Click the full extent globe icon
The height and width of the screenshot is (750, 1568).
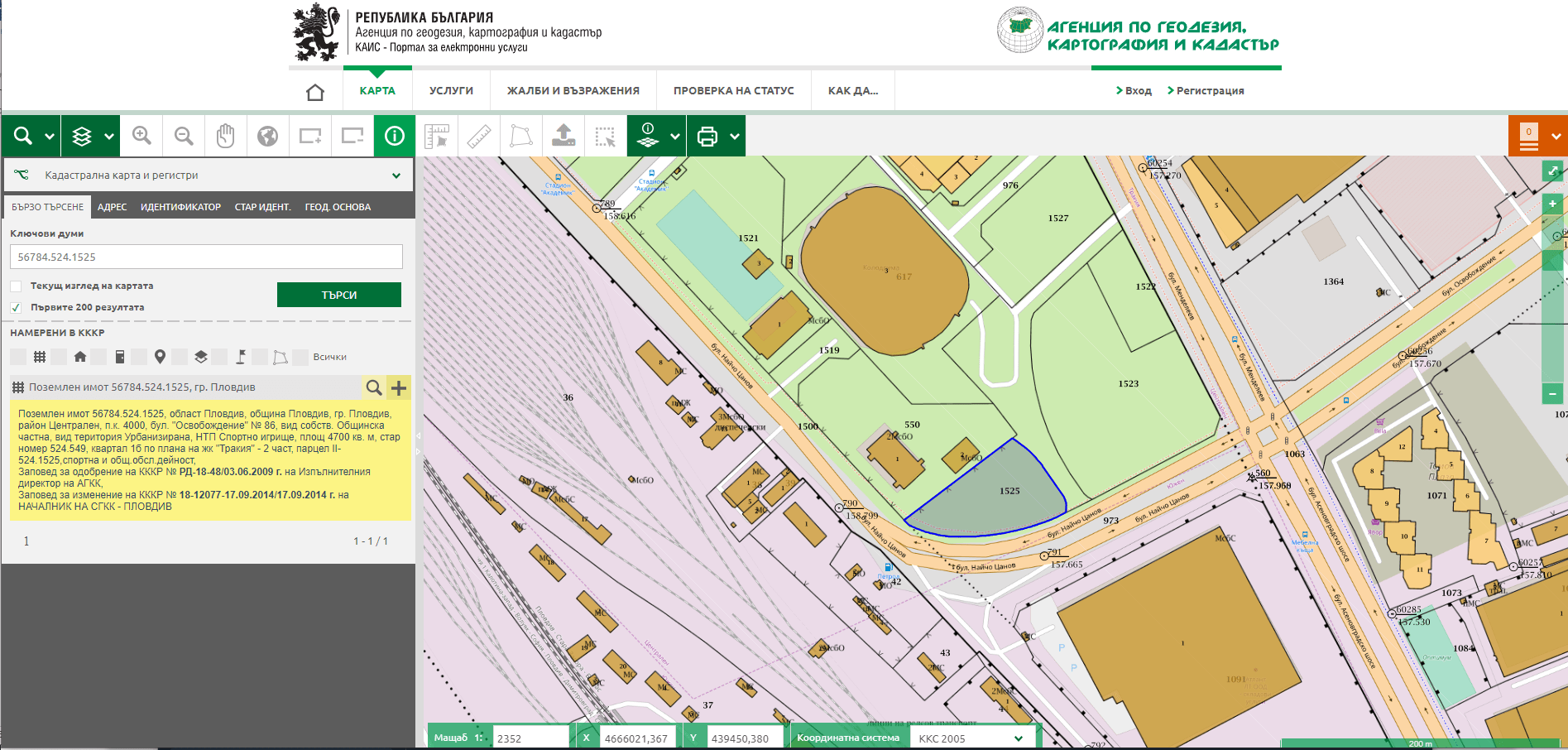(267, 136)
